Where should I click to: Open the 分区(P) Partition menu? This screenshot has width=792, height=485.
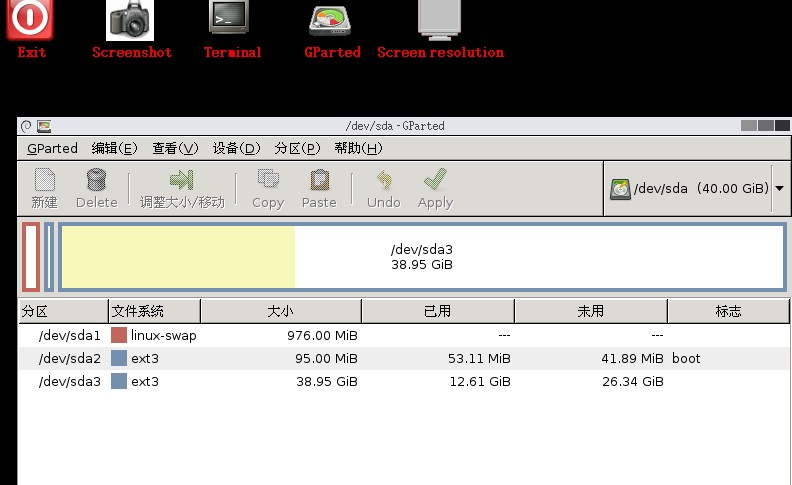point(298,148)
